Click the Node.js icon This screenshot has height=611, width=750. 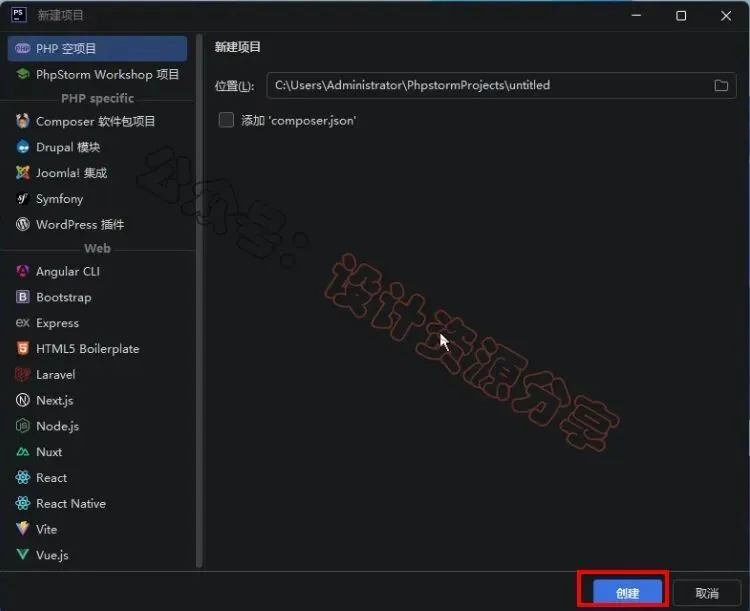coord(22,426)
